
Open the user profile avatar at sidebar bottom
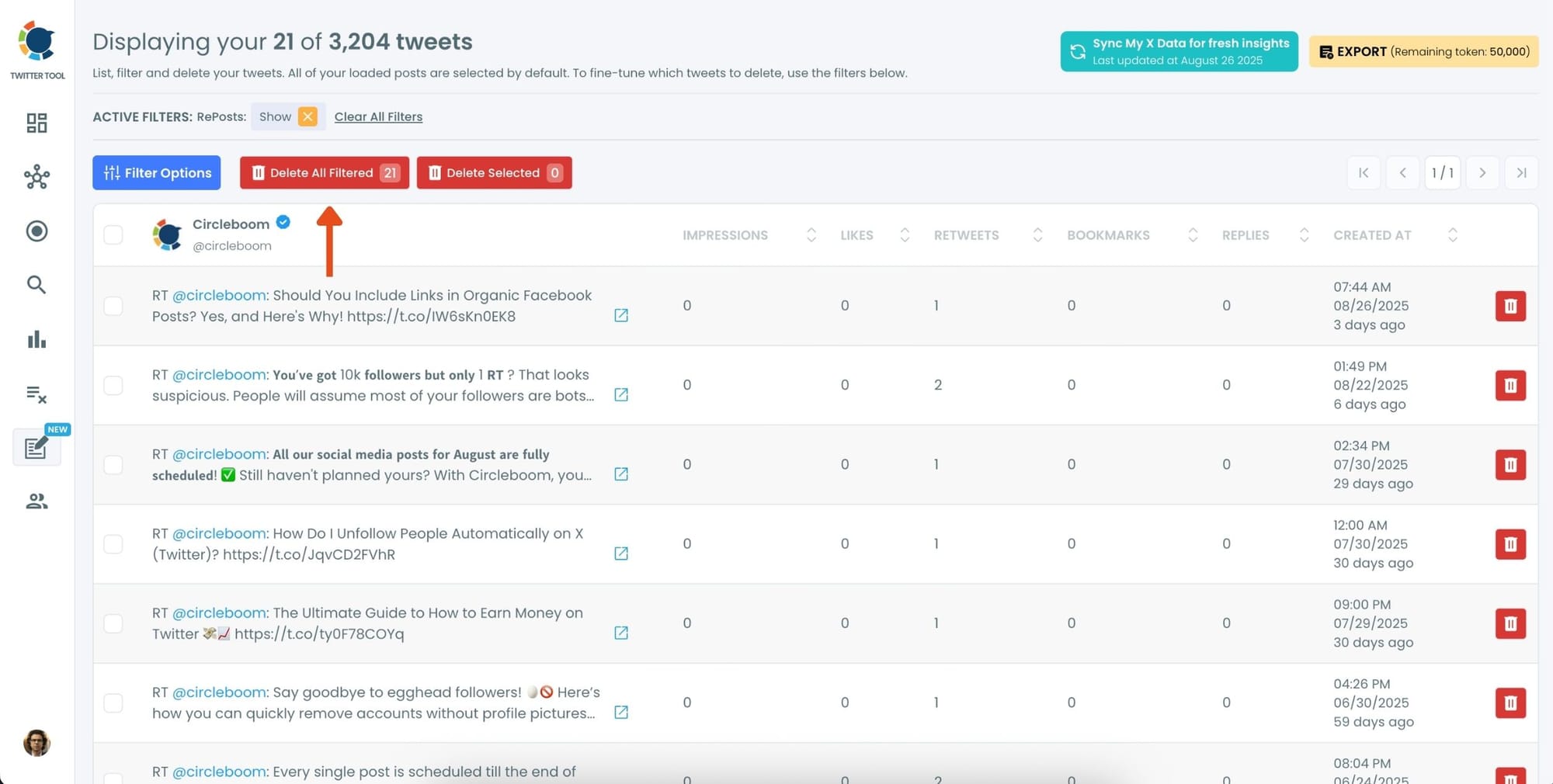click(x=36, y=743)
